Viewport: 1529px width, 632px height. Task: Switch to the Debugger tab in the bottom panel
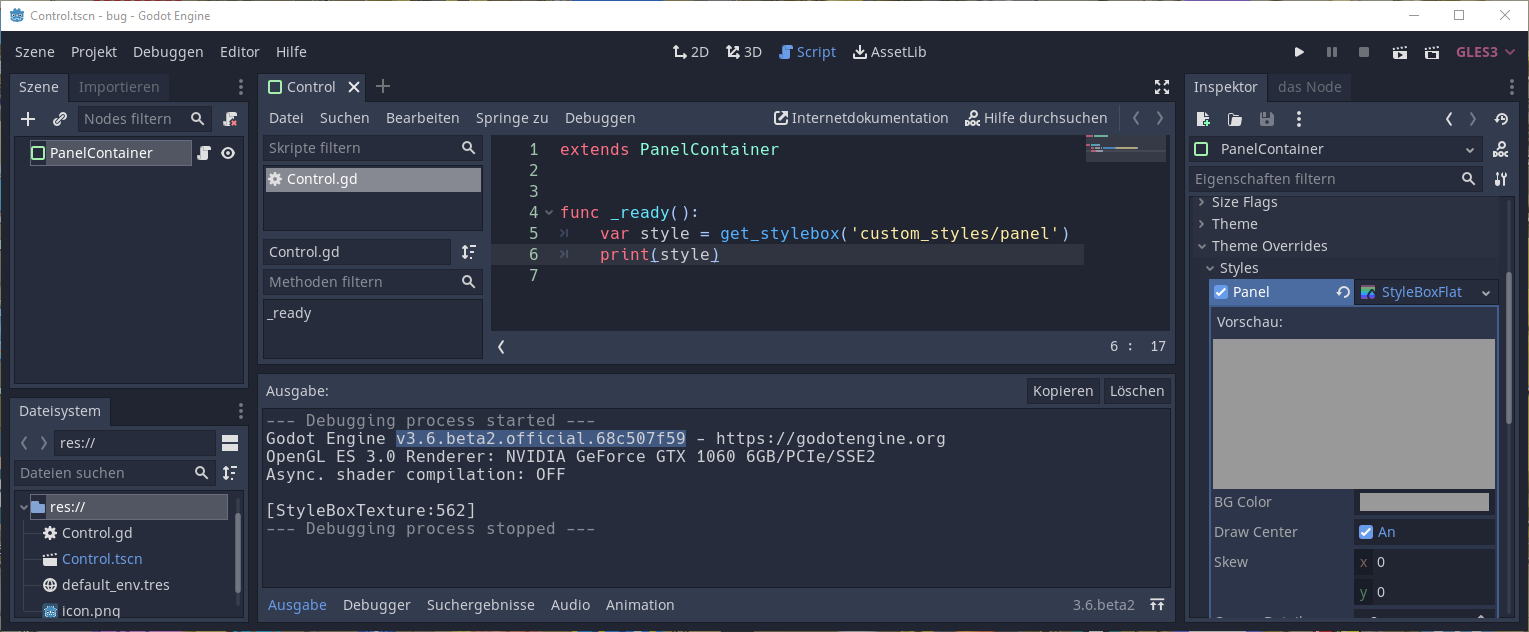pos(377,604)
